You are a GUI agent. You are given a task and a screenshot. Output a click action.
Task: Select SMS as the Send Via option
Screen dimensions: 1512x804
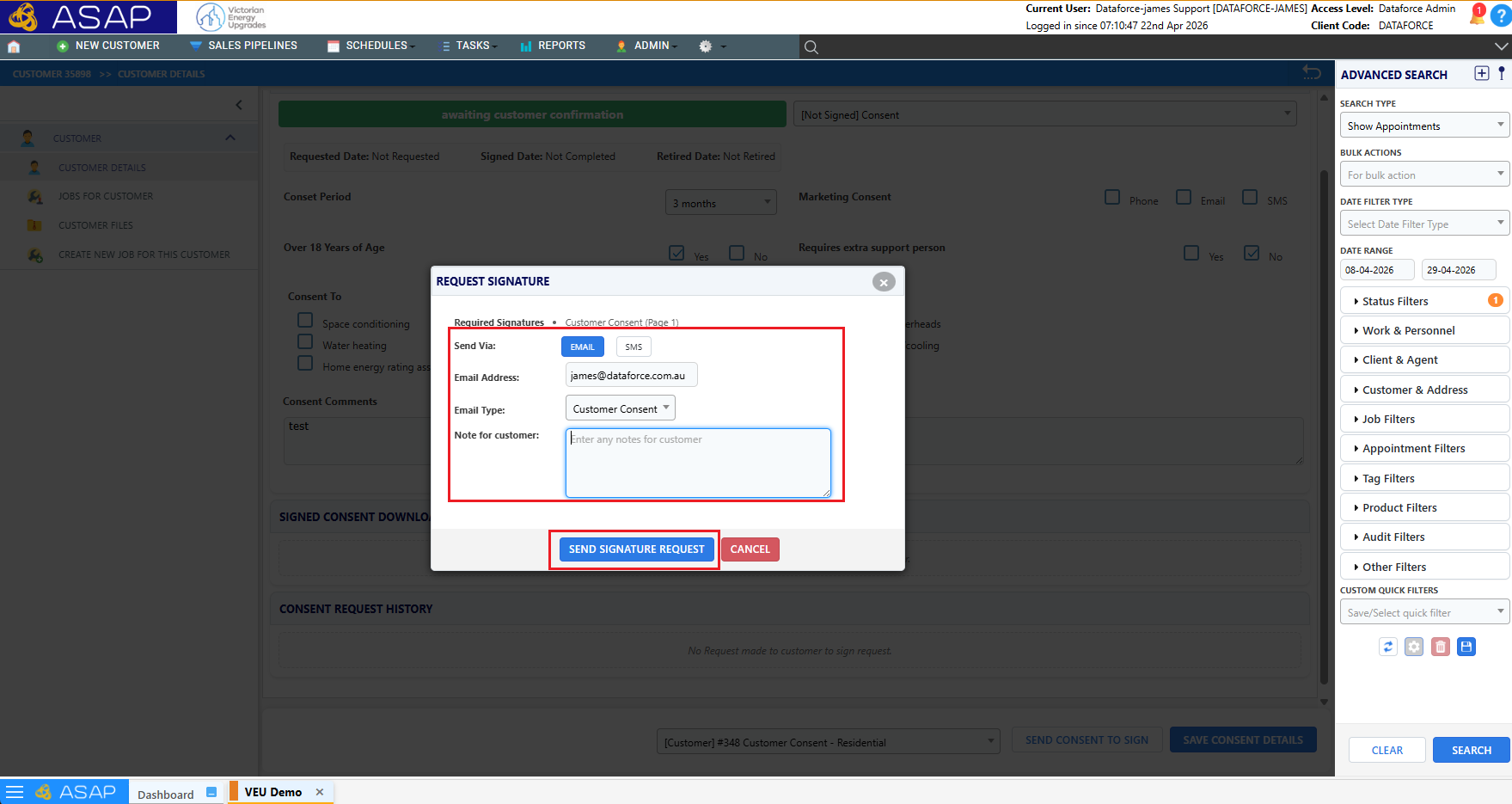(634, 347)
